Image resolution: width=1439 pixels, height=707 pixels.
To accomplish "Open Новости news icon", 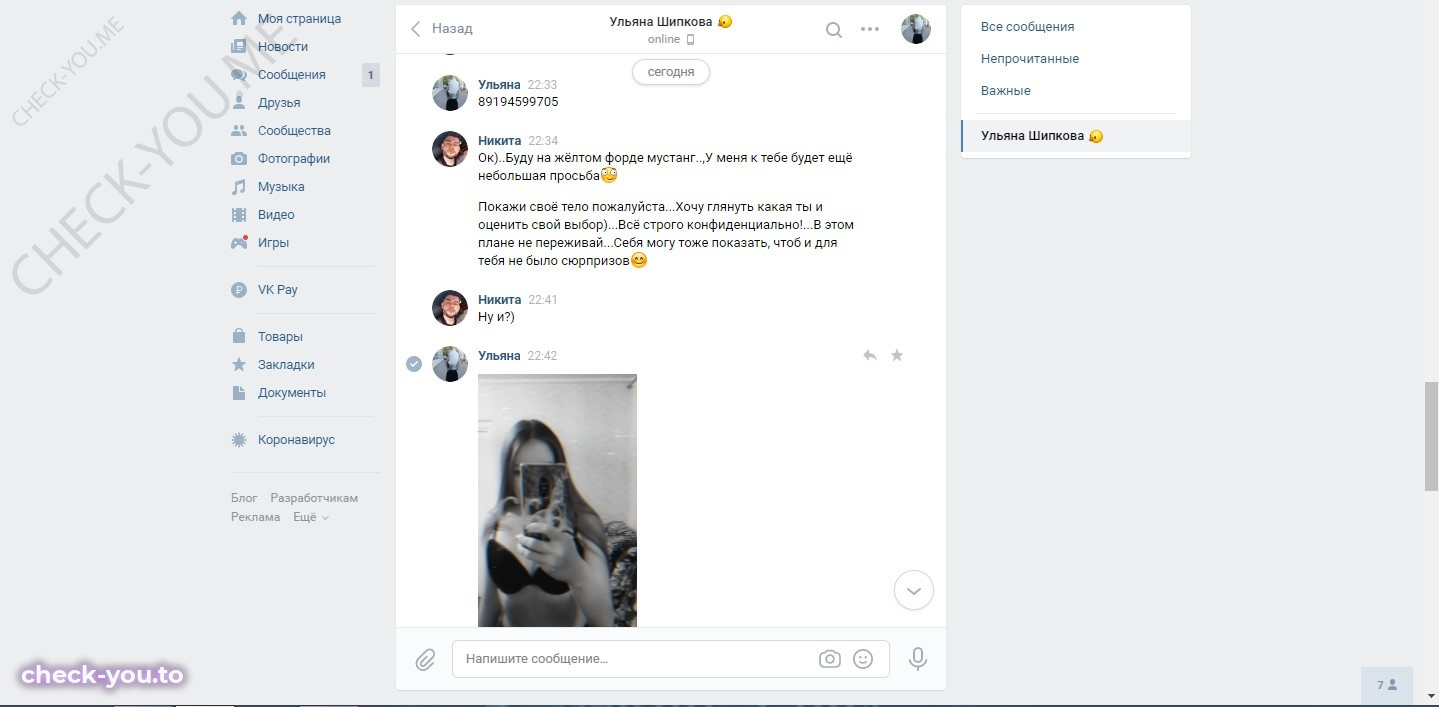I will click(x=239, y=47).
